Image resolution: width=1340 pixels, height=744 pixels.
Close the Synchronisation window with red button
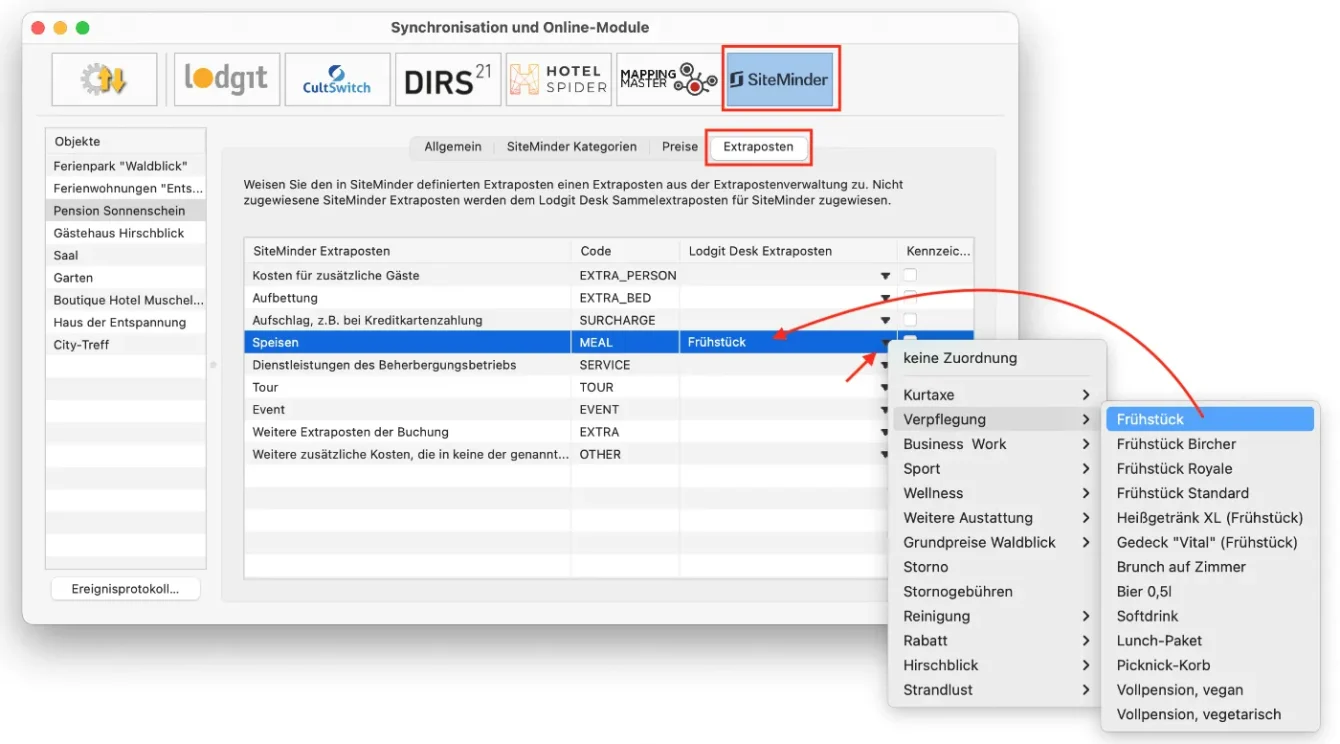[x=38, y=28]
